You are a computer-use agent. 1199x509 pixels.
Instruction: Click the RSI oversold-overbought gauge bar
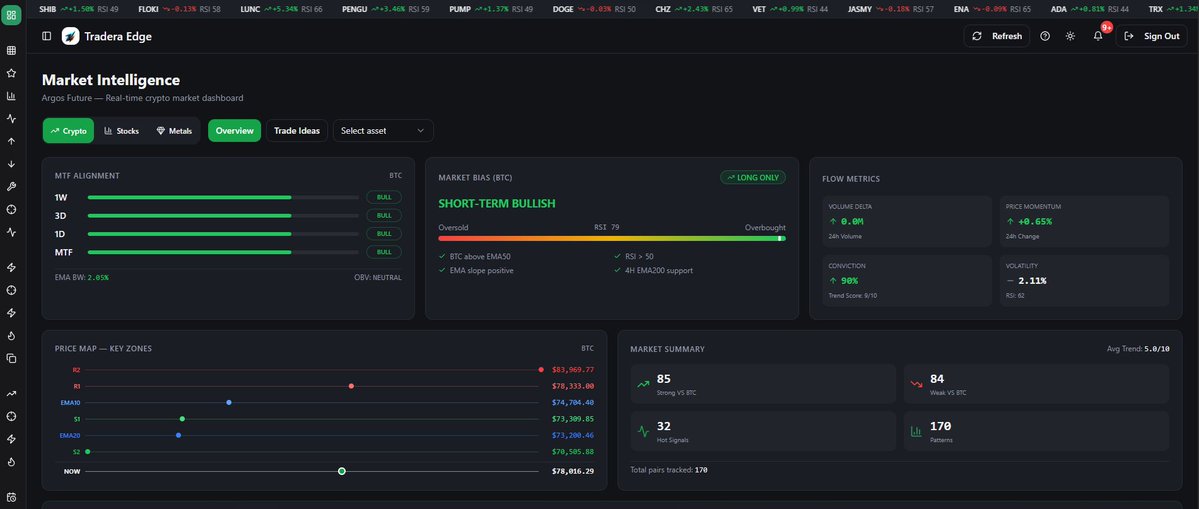611,238
